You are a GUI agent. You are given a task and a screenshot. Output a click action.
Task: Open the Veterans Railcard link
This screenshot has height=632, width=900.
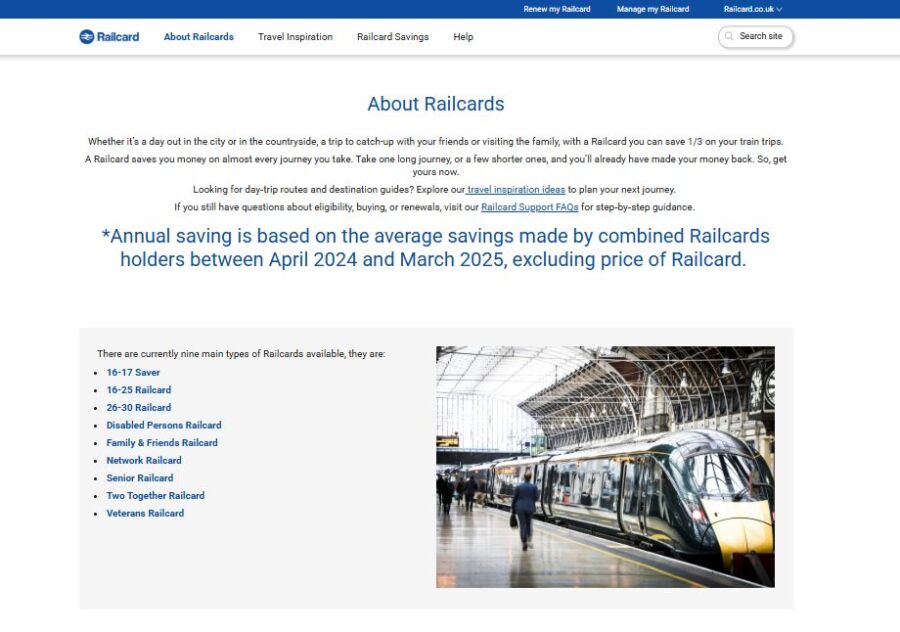click(x=145, y=513)
